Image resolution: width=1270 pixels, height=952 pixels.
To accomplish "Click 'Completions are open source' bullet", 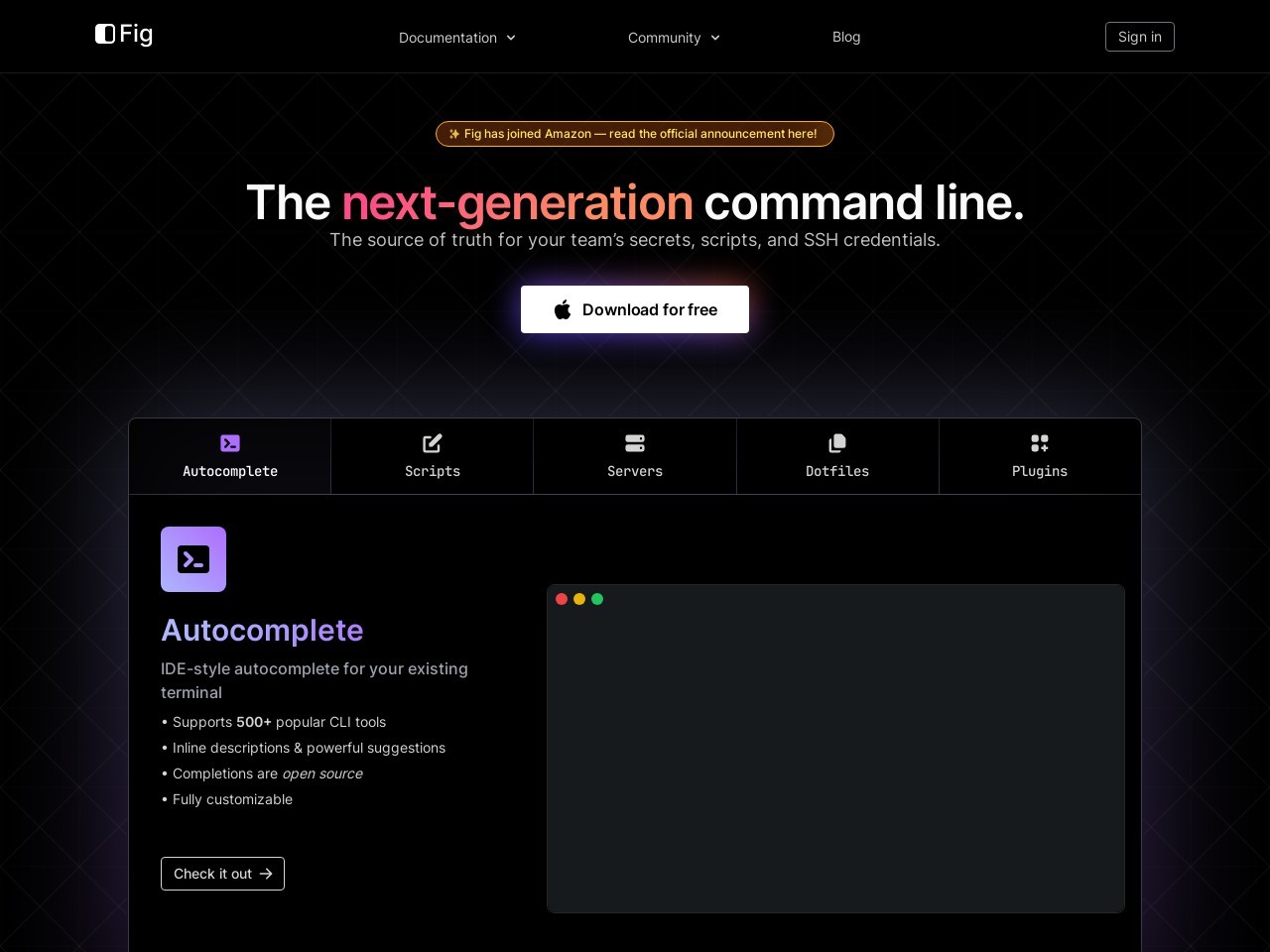I will [262, 773].
